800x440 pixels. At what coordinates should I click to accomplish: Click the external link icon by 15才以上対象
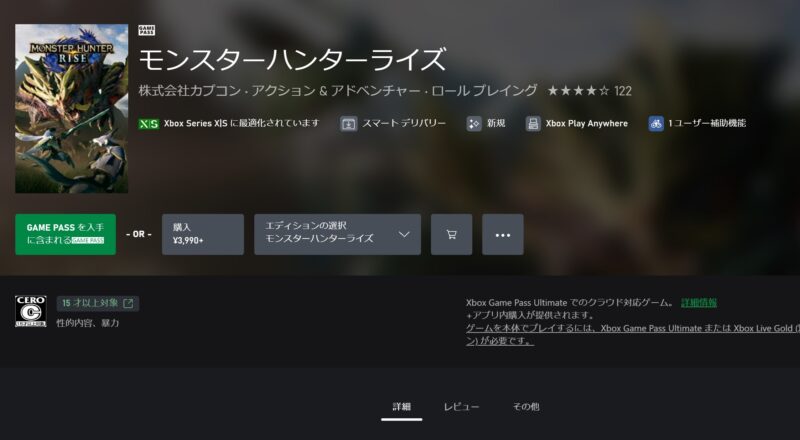(x=129, y=304)
